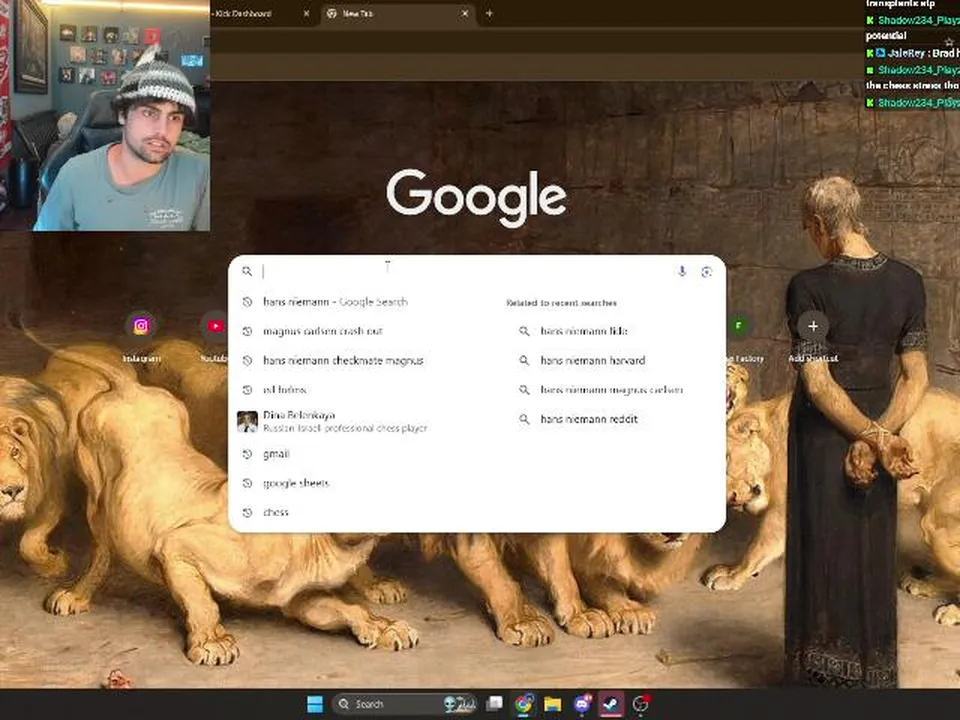Viewport: 960px width, 720px height.
Task: Click the microphone voice search icon
Action: (x=682, y=271)
